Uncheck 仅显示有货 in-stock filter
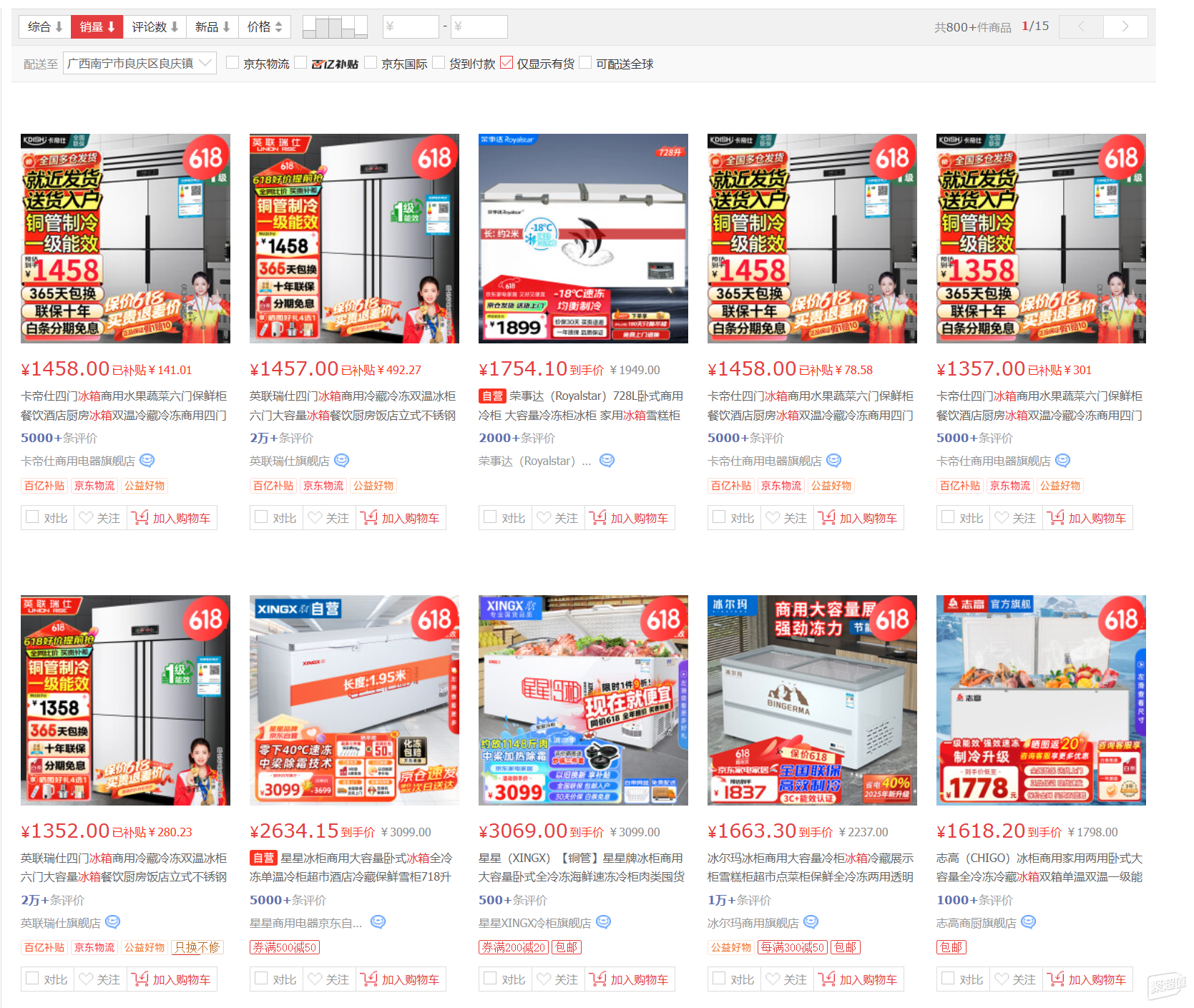The image size is (1194, 1008). (507, 63)
